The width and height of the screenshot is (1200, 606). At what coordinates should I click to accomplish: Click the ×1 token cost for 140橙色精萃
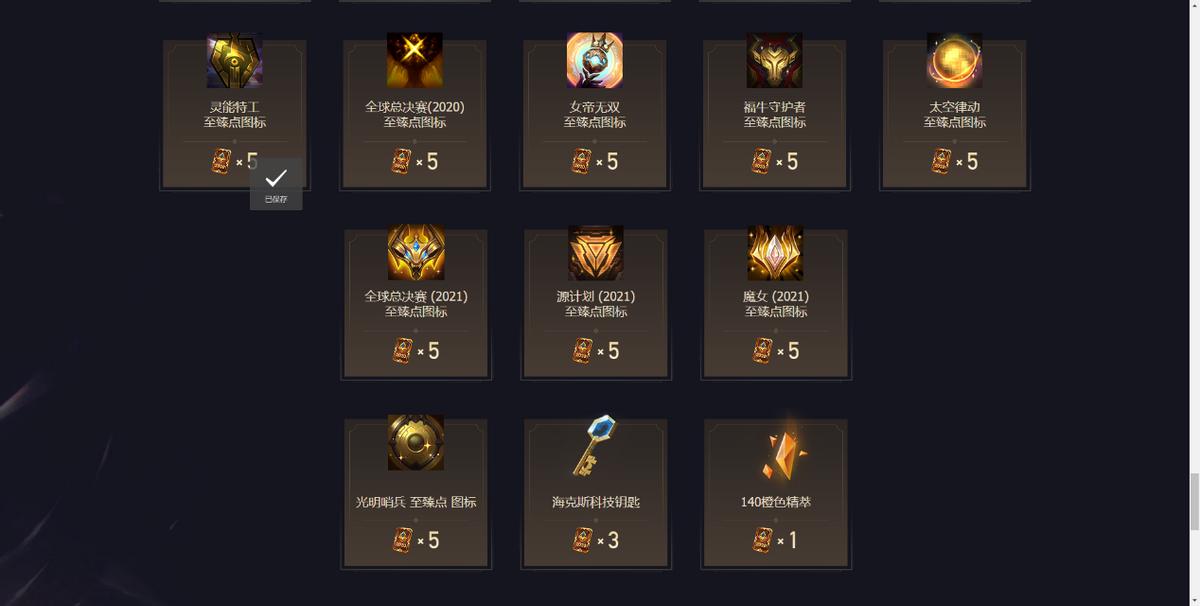(x=776, y=540)
